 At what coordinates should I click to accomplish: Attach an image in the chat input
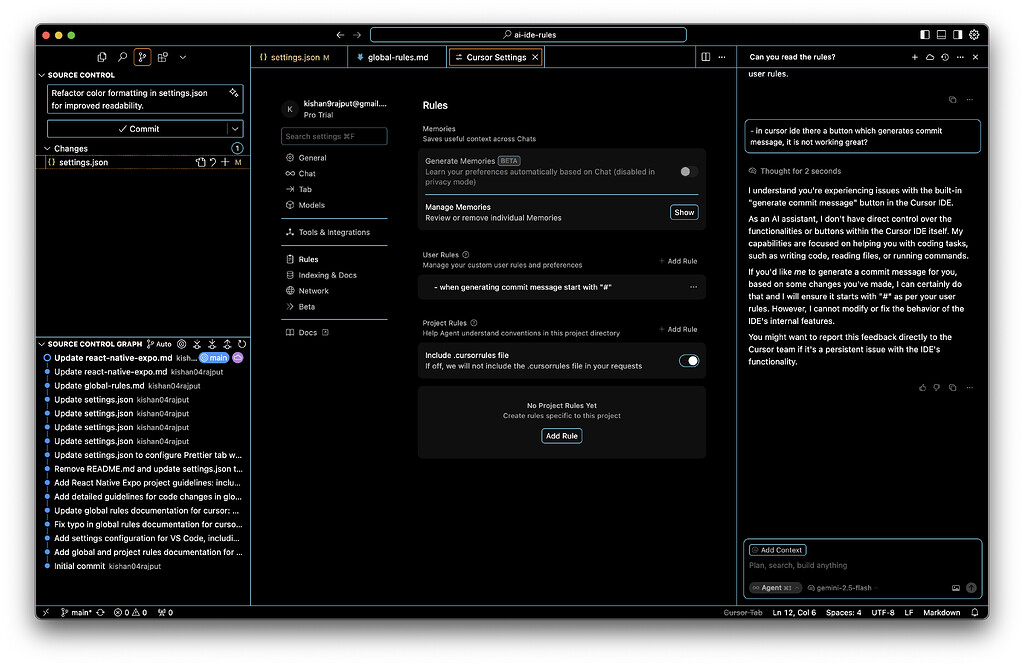954,588
